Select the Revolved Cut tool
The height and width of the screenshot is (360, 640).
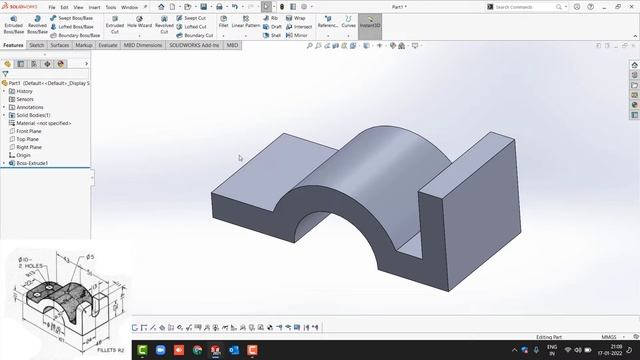coord(164,25)
